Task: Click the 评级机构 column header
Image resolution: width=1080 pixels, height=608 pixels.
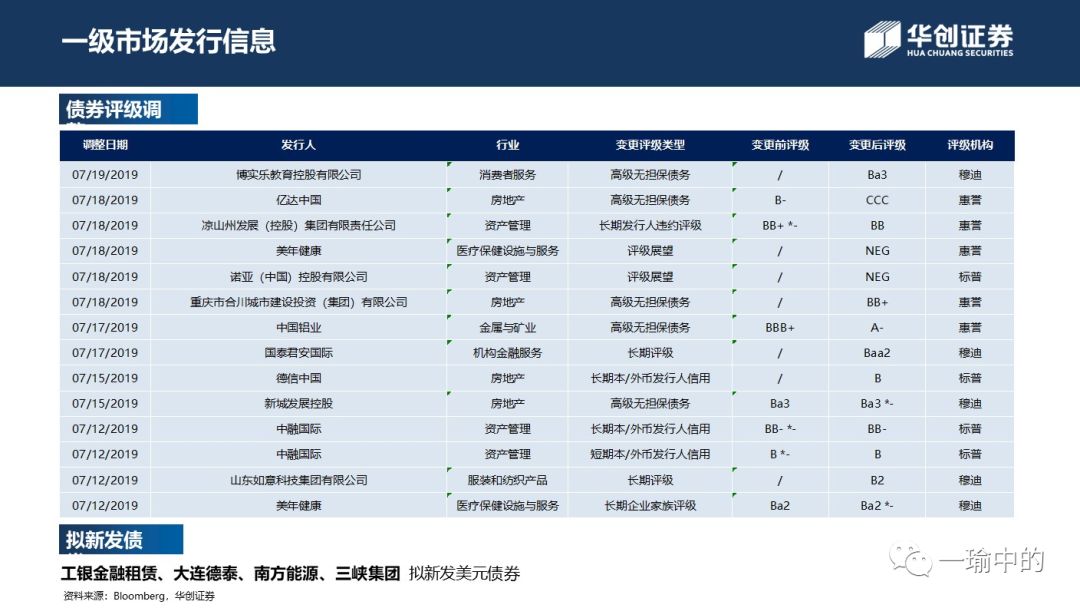Action: pos(970,145)
